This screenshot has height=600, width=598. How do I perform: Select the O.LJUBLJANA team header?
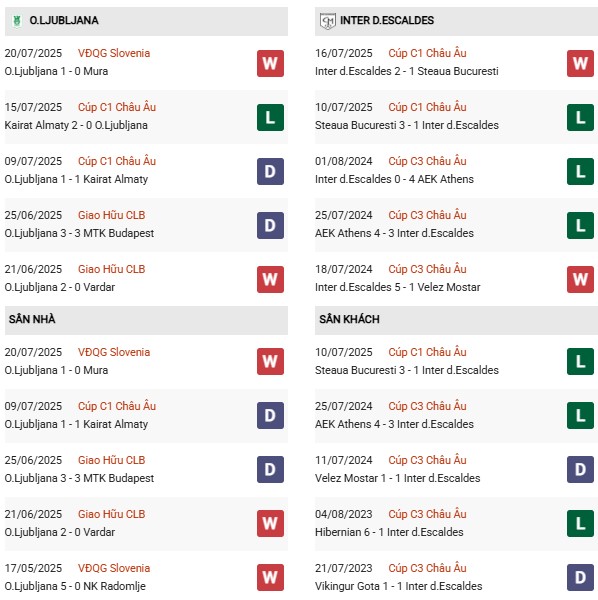[146, 21]
